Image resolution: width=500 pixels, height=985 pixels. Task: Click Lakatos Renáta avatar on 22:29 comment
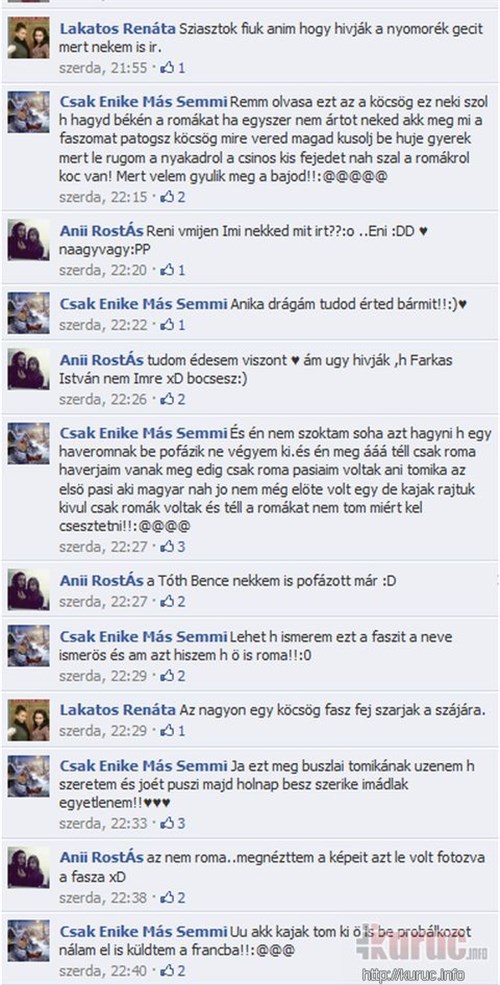pyautogui.click(x=29, y=720)
